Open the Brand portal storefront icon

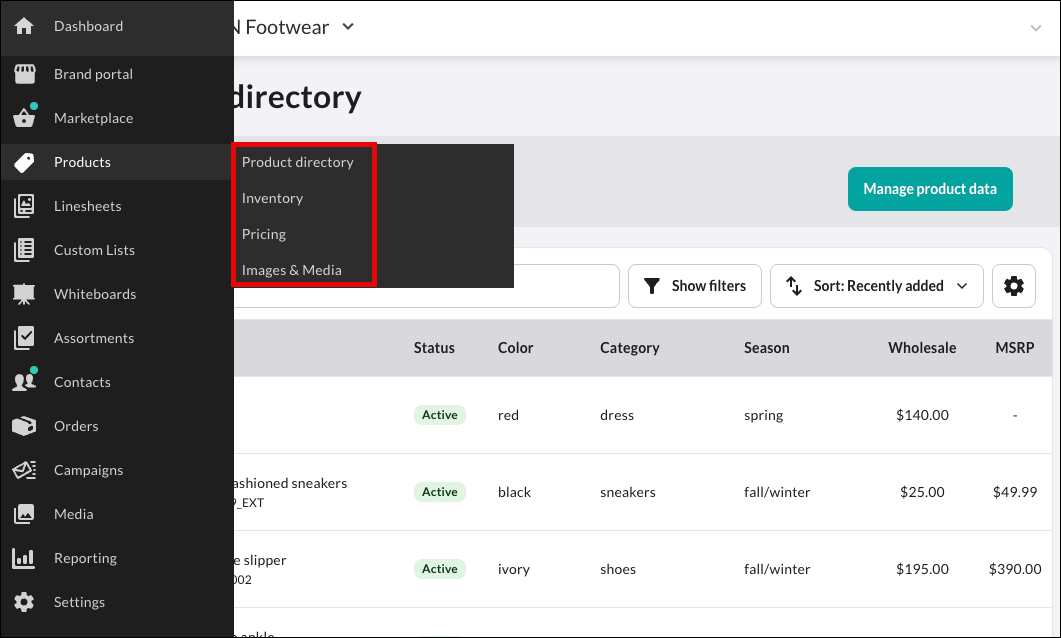[x=24, y=74]
